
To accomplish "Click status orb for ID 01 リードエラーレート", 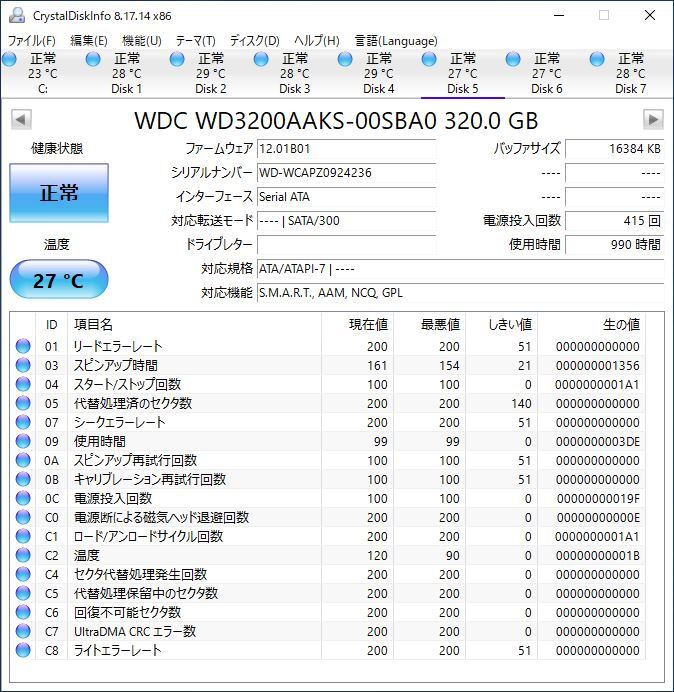I will (x=23, y=346).
